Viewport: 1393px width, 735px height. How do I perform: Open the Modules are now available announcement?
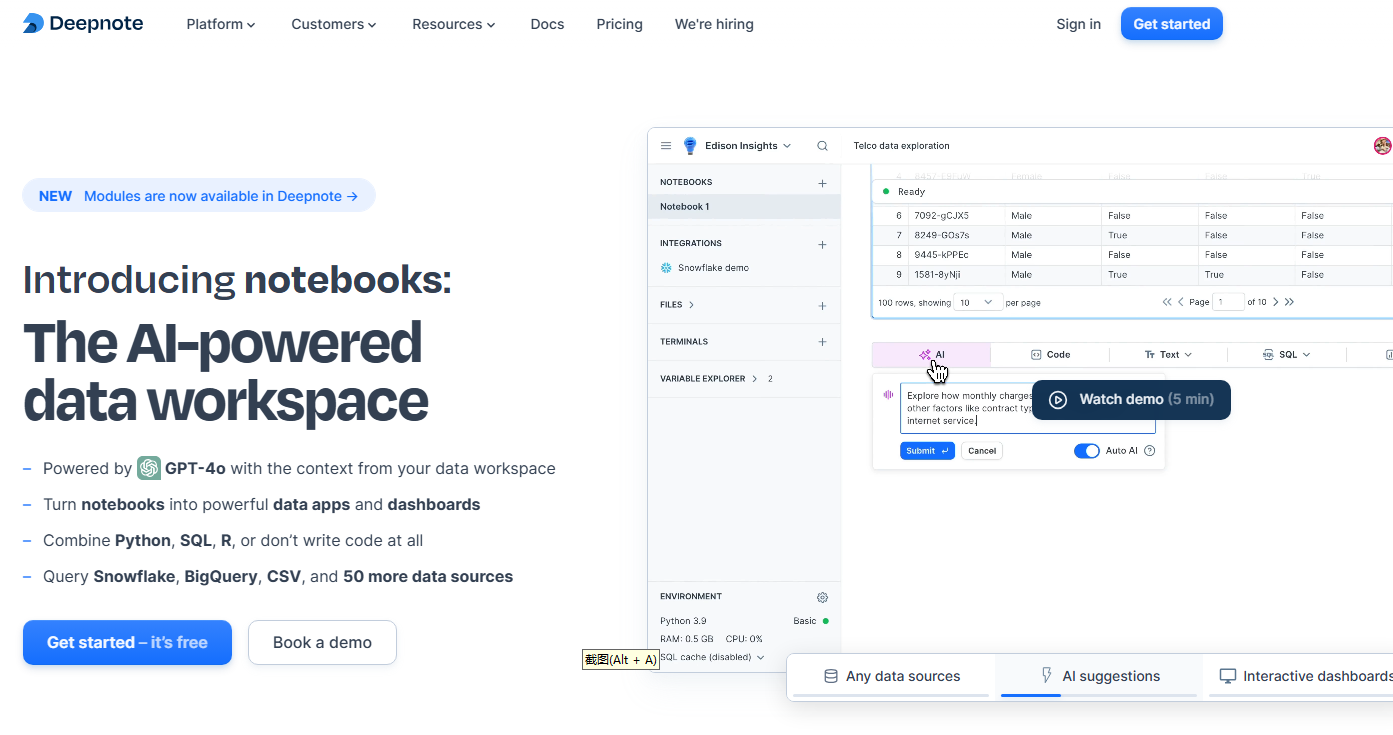click(199, 196)
